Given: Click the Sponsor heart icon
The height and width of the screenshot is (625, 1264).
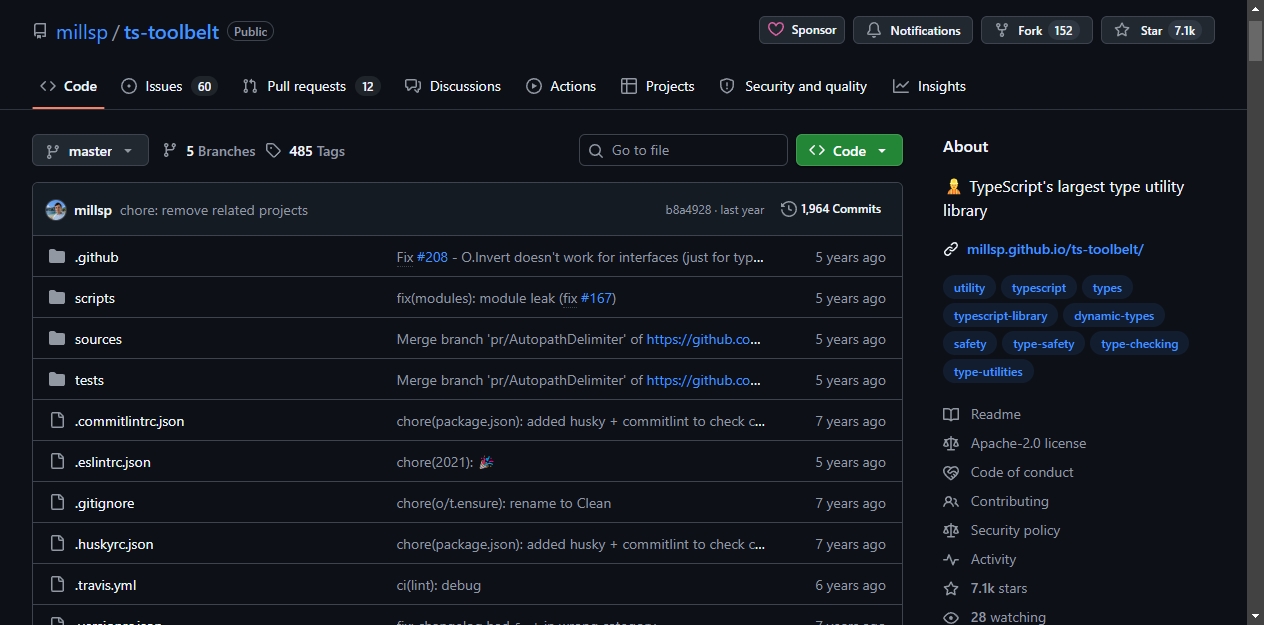Looking at the screenshot, I should (776, 30).
